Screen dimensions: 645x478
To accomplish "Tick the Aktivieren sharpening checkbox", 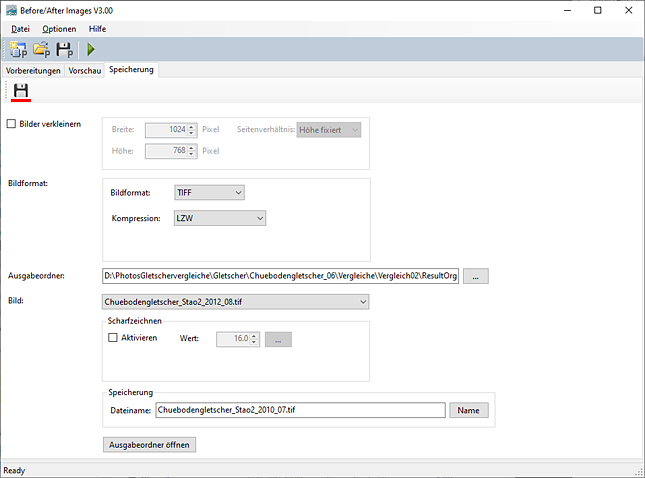I will point(112,338).
